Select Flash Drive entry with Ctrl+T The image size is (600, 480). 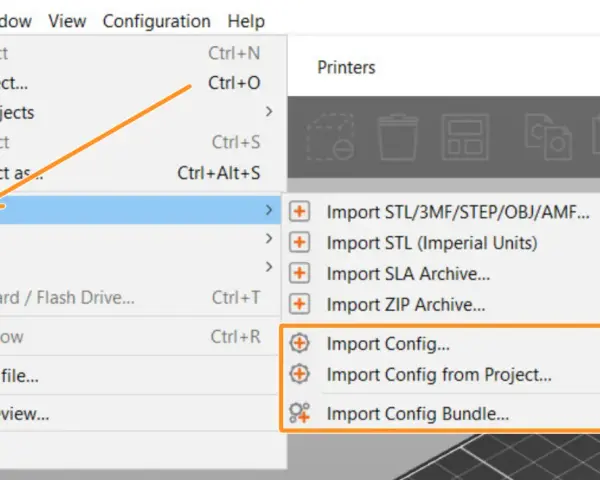click(140, 297)
